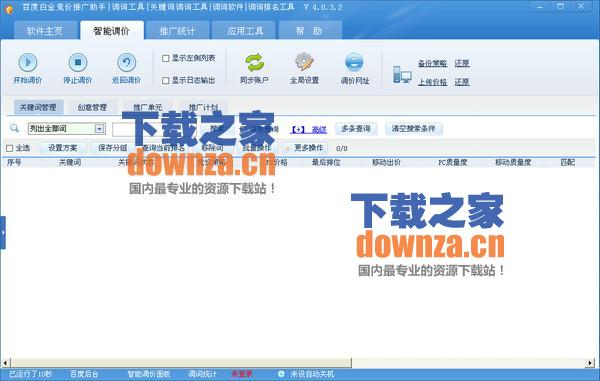The width and height of the screenshot is (600, 381).
Task: Click 百度后台 in status bar
Action: [x=84, y=374]
